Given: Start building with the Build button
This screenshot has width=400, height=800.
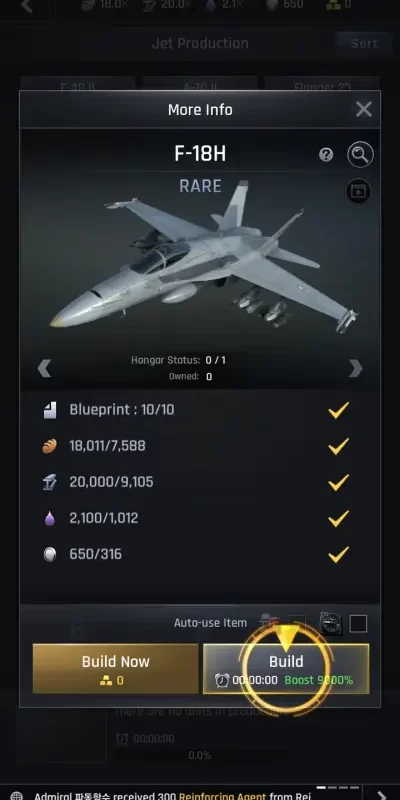Looking at the screenshot, I should [x=286, y=669].
